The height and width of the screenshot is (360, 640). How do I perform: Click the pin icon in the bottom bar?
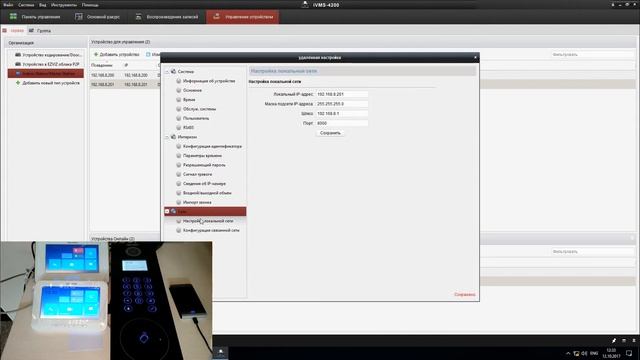pyautogui.click(x=614, y=340)
